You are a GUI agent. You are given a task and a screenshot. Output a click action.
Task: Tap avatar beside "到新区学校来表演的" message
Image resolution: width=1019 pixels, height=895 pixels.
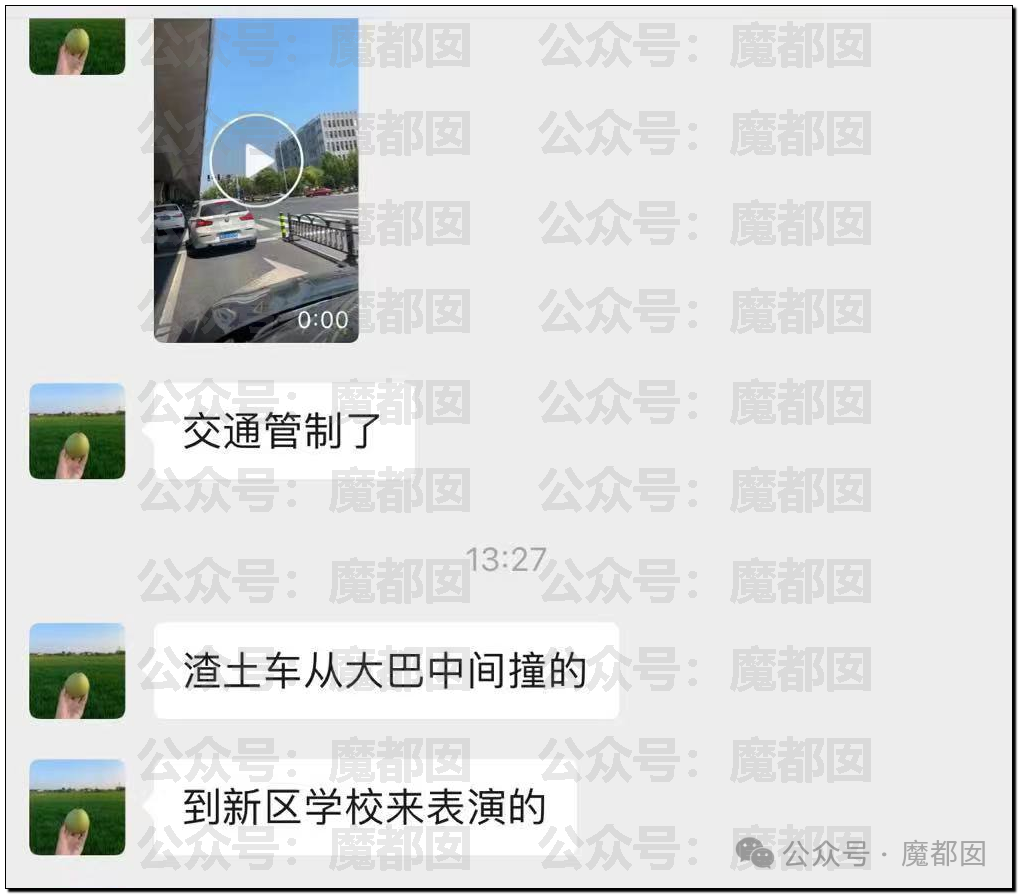[77, 807]
